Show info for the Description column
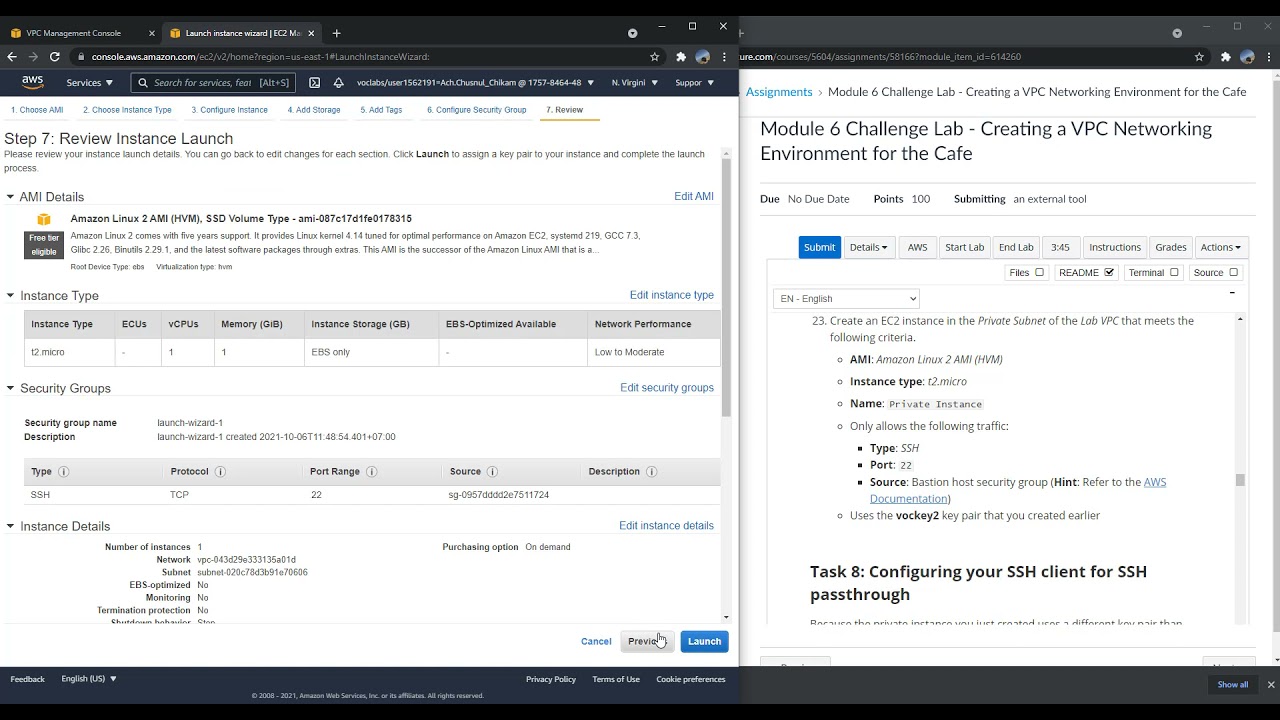Viewport: 1280px width, 720px height. coord(651,472)
